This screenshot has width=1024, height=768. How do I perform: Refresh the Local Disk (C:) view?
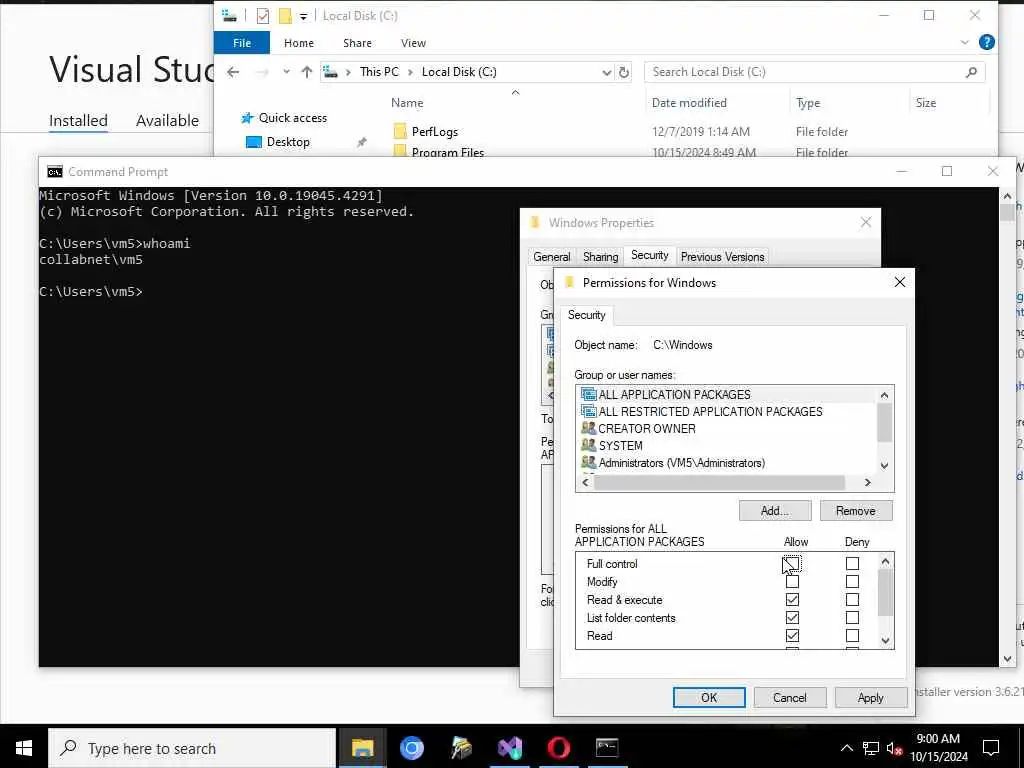tap(624, 72)
